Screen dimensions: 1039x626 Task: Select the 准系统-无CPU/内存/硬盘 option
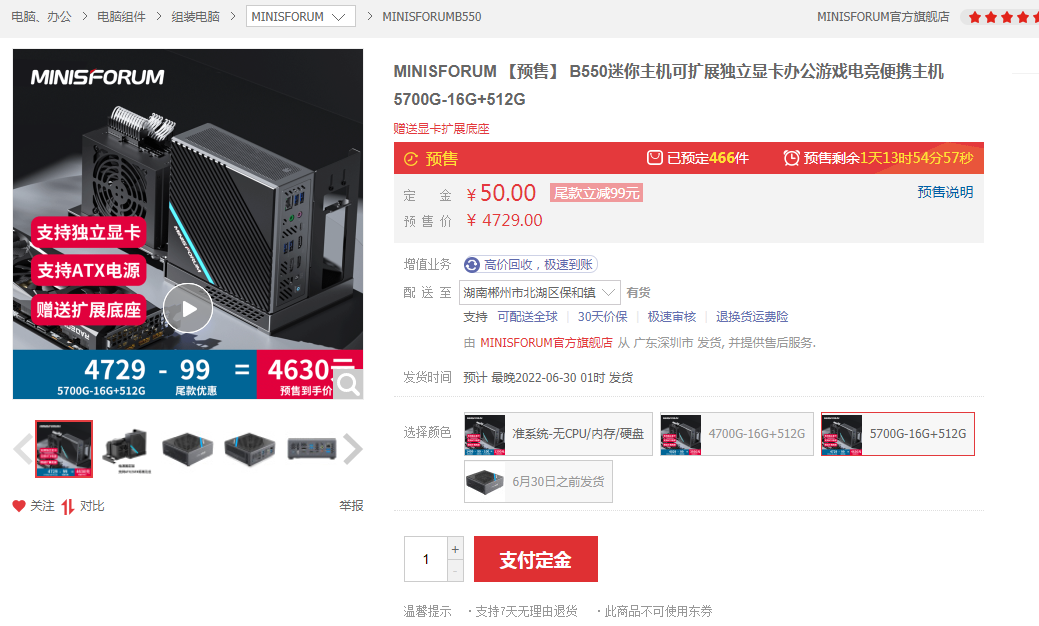(x=558, y=434)
